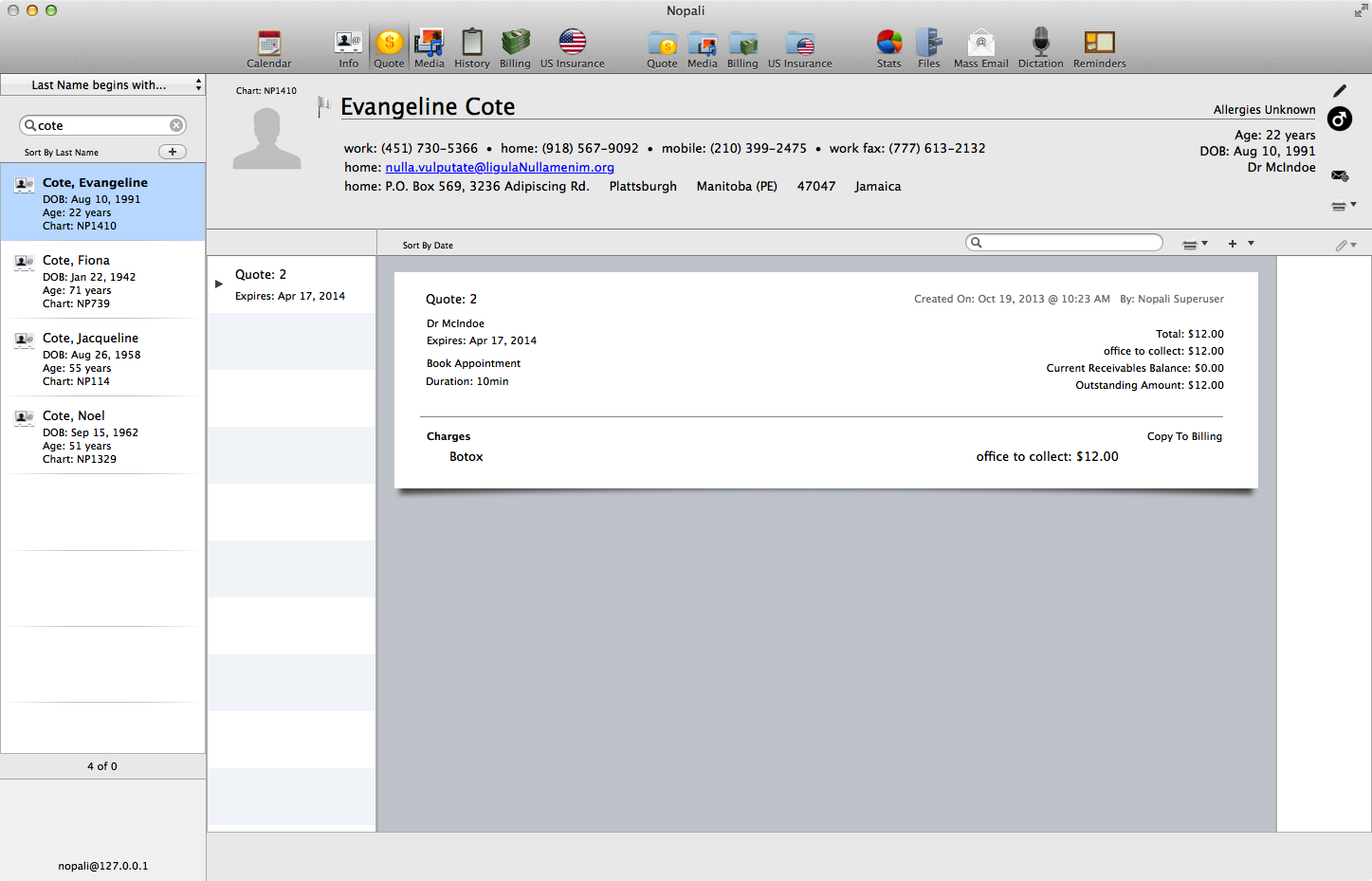Viewport: 1372px width, 881px height.
Task: Open the plus add-quote dropdown
Action: pos(1240,244)
